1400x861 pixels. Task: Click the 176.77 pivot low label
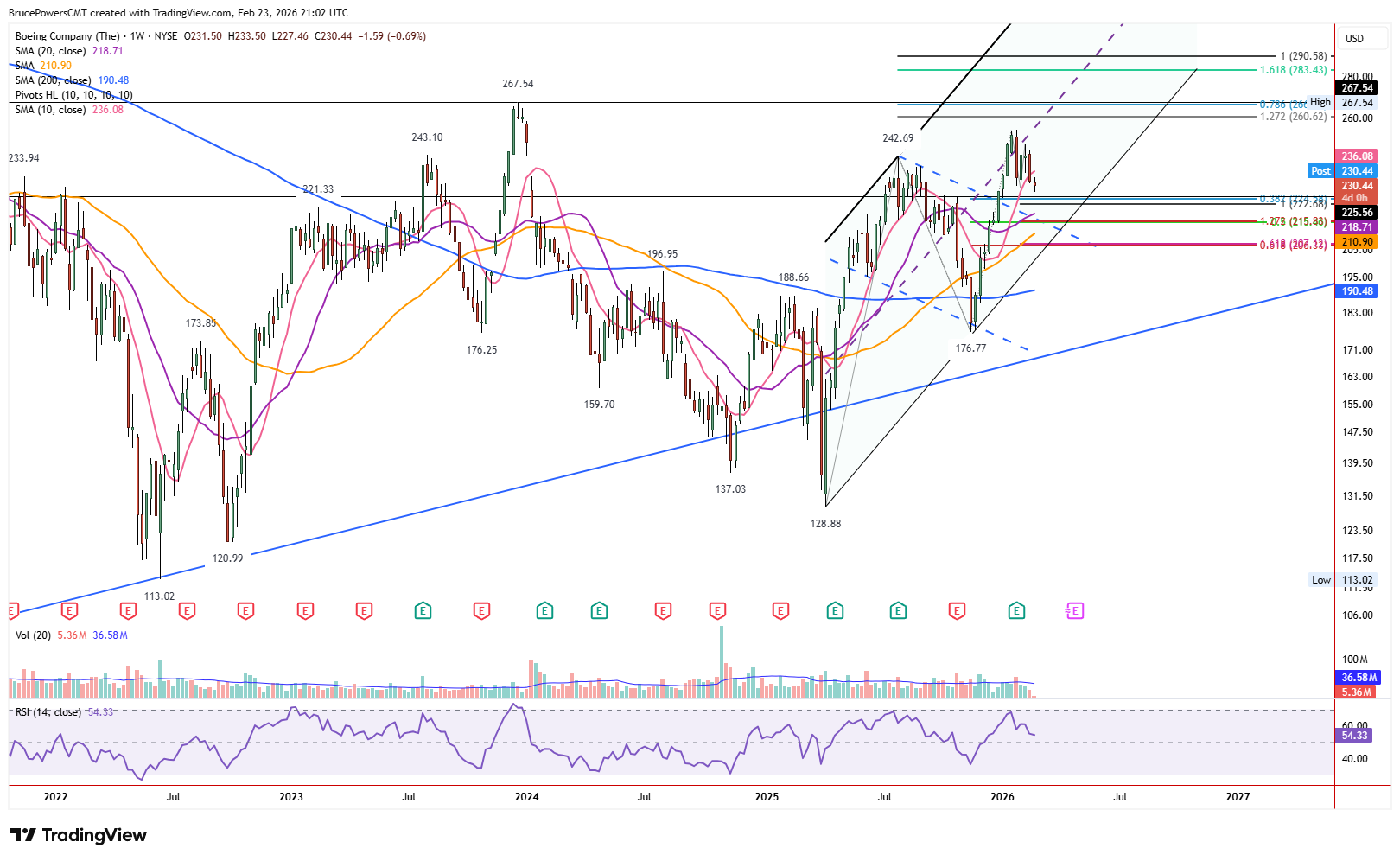pyautogui.click(x=970, y=348)
